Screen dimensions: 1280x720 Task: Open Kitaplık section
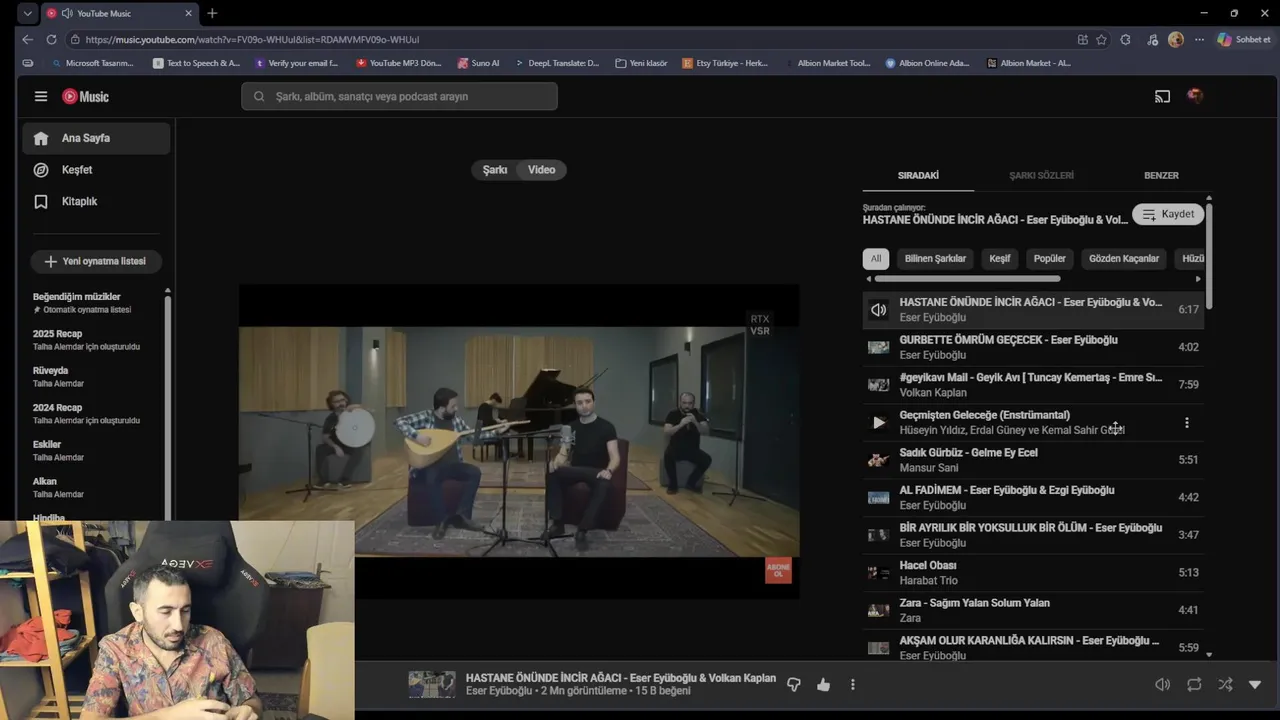(x=96, y=201)
